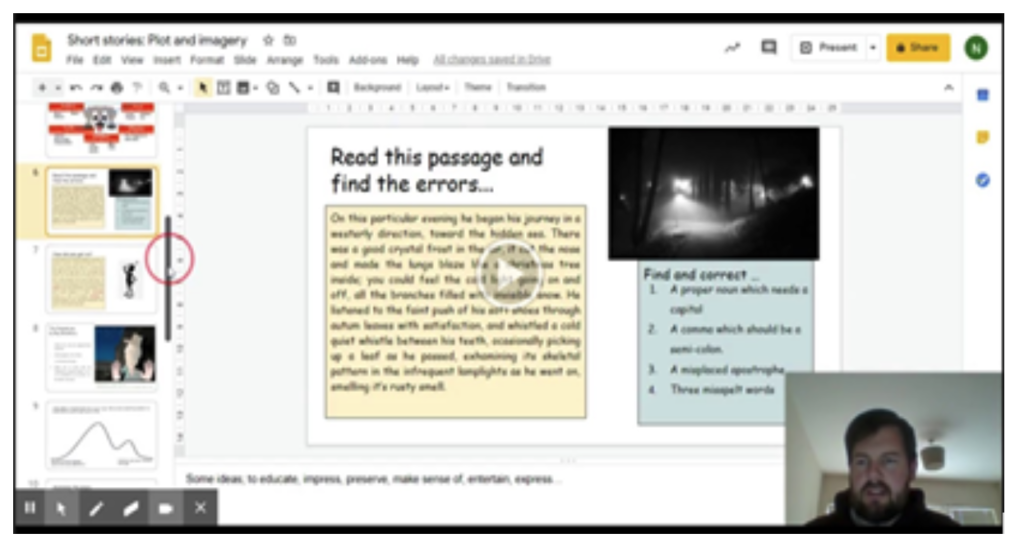Screen dimensions: 1024x552
Task: Toggle the webcam in the recorder toolbar
Action: [x=165, y=509]
